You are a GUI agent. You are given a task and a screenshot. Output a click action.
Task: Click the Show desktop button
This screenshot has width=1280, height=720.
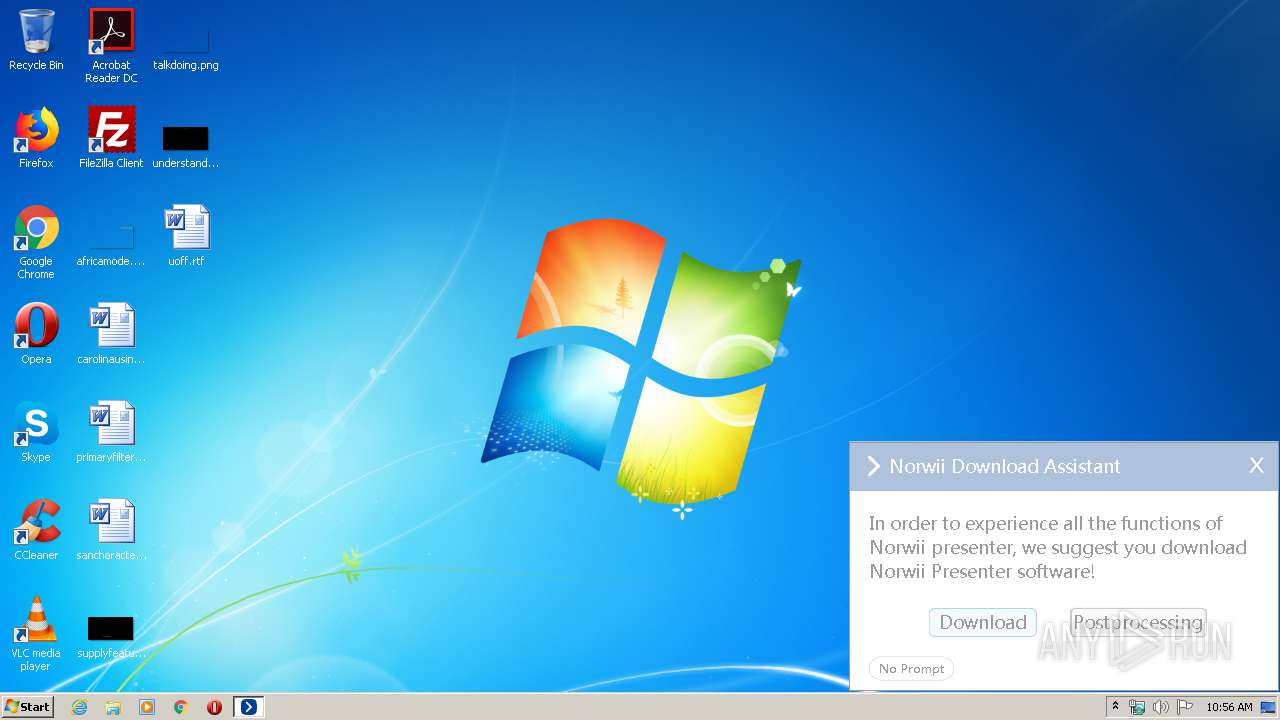coord(1269,707)
